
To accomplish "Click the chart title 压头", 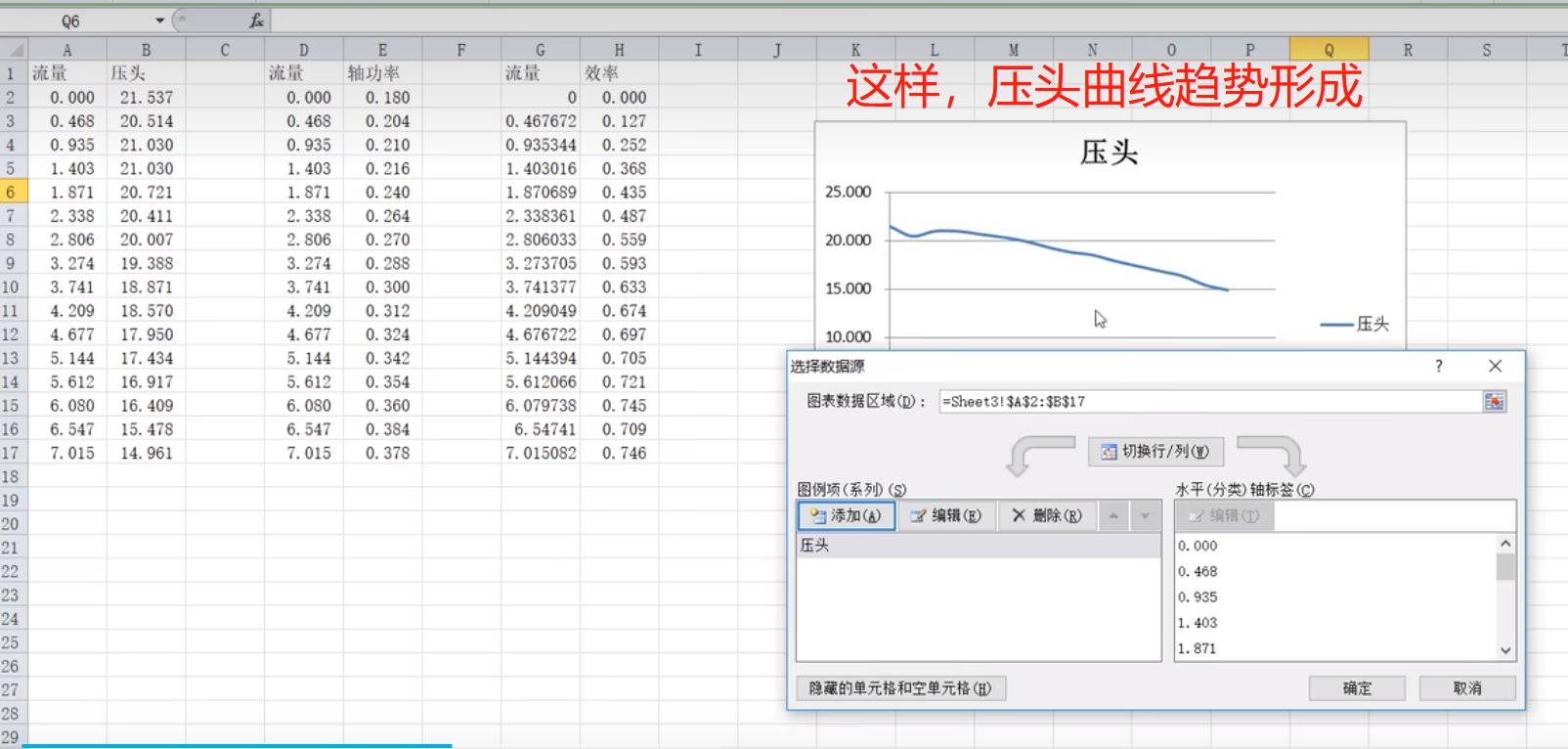I will point(1109,153).
